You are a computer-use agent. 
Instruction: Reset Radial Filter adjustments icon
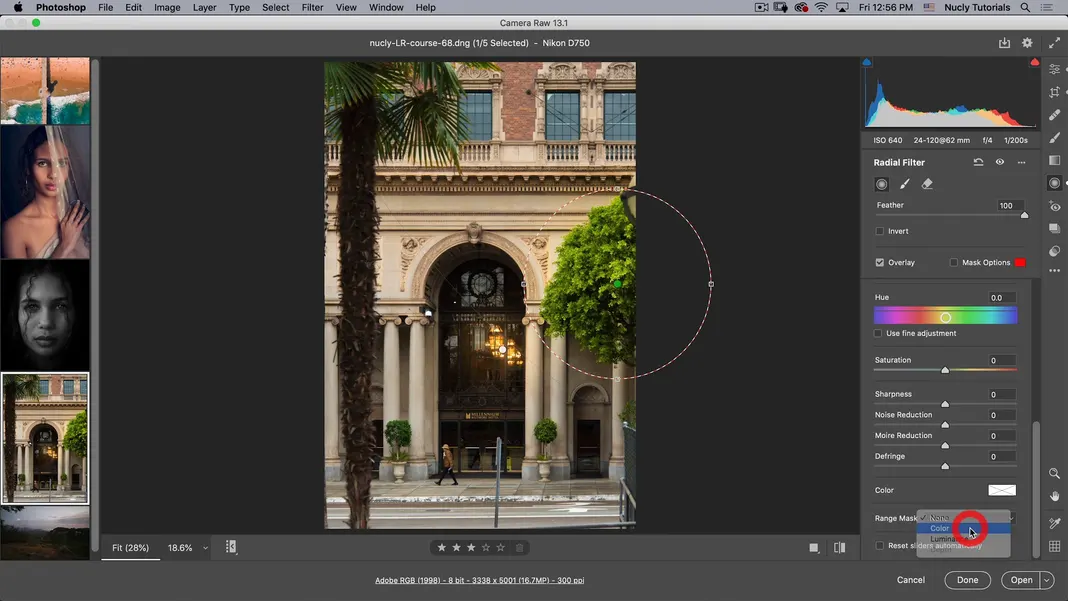(x=978, y=162)
